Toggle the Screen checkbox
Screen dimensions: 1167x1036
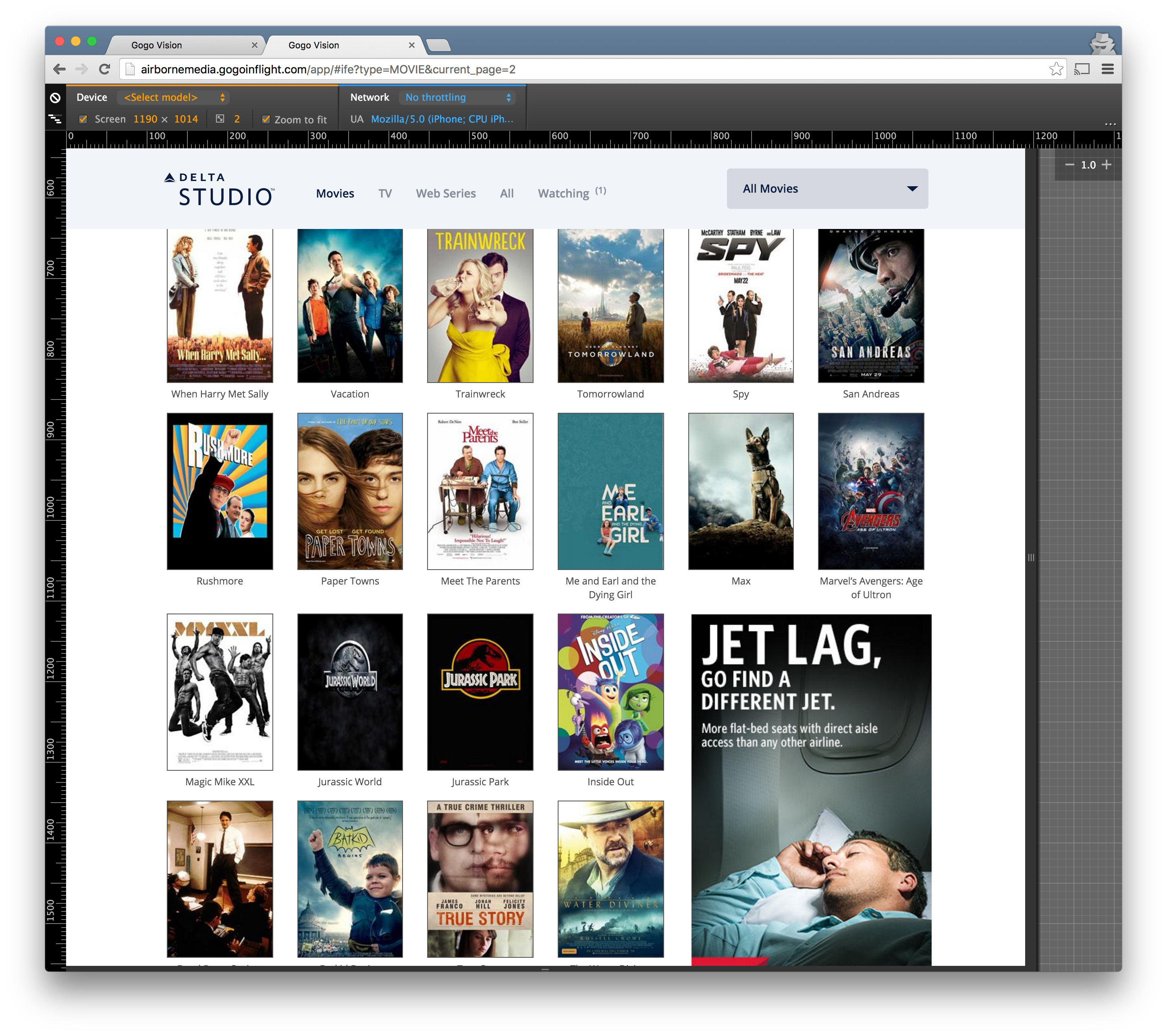(x=83, y=119)
